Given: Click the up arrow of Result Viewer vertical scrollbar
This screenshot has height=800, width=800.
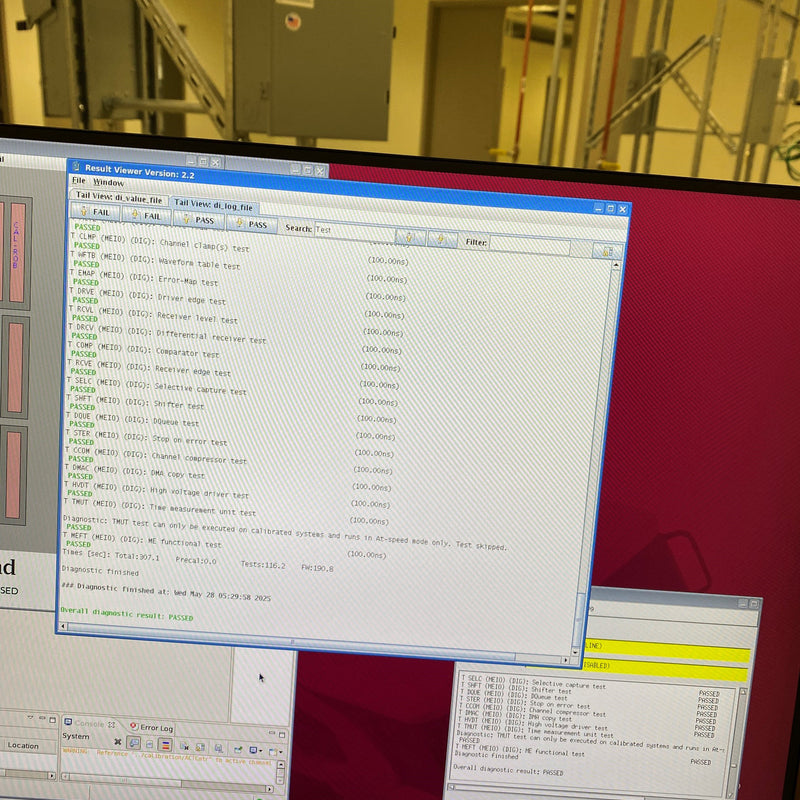Looking at the screenshot, I should [616, 265].
